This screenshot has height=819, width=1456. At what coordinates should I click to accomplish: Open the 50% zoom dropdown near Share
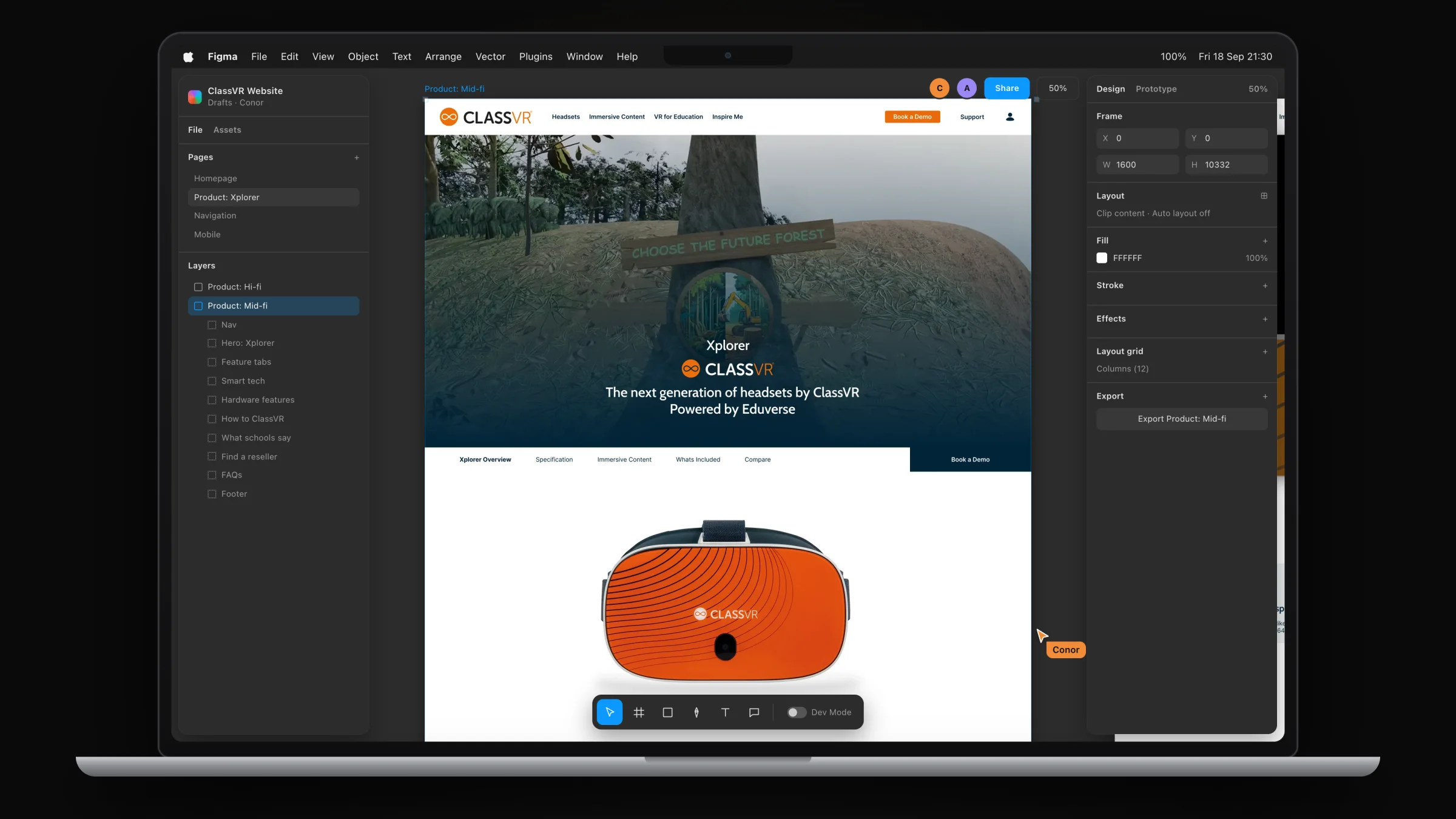click(x=1057, y=88)
